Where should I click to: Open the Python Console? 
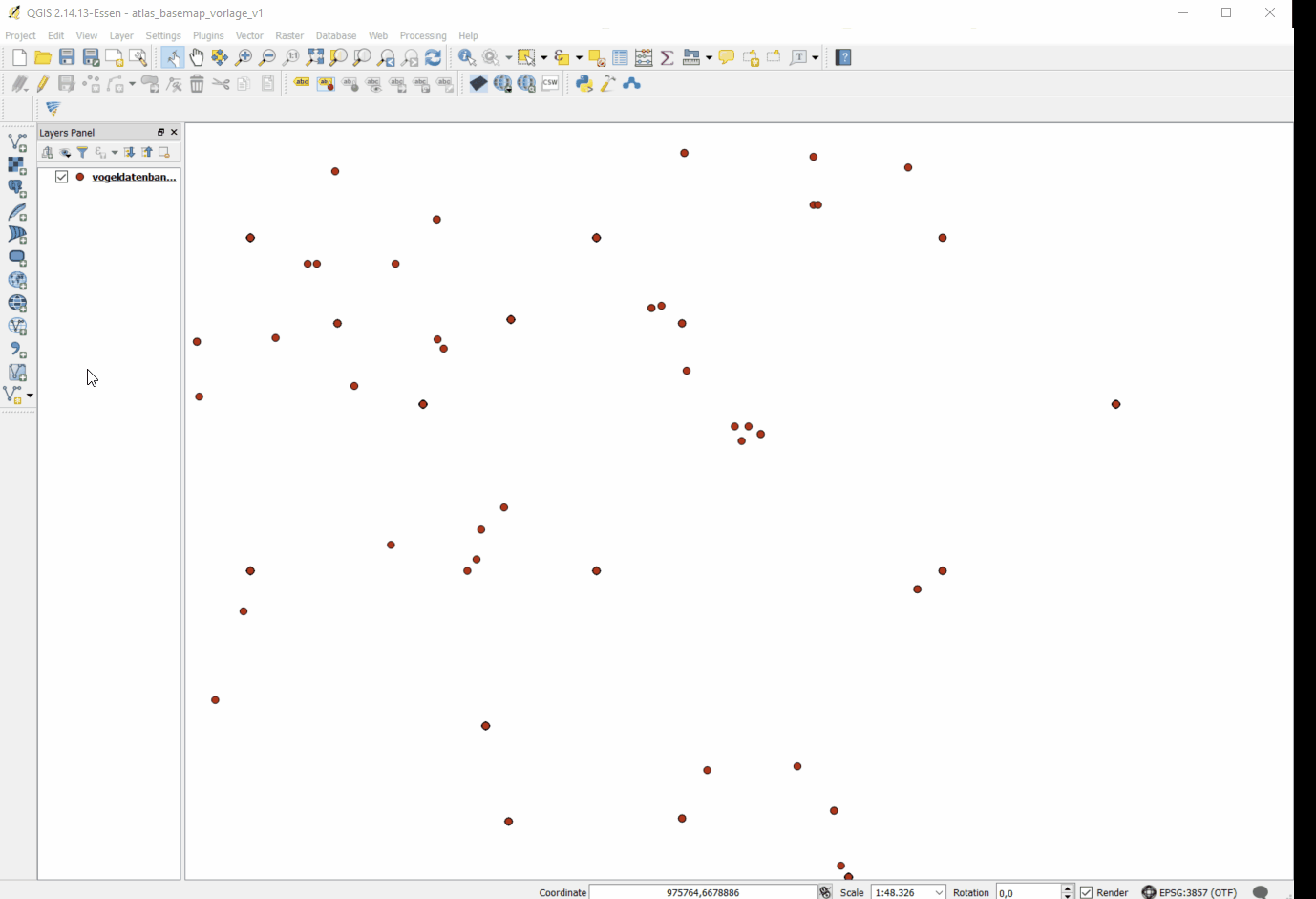584,83
